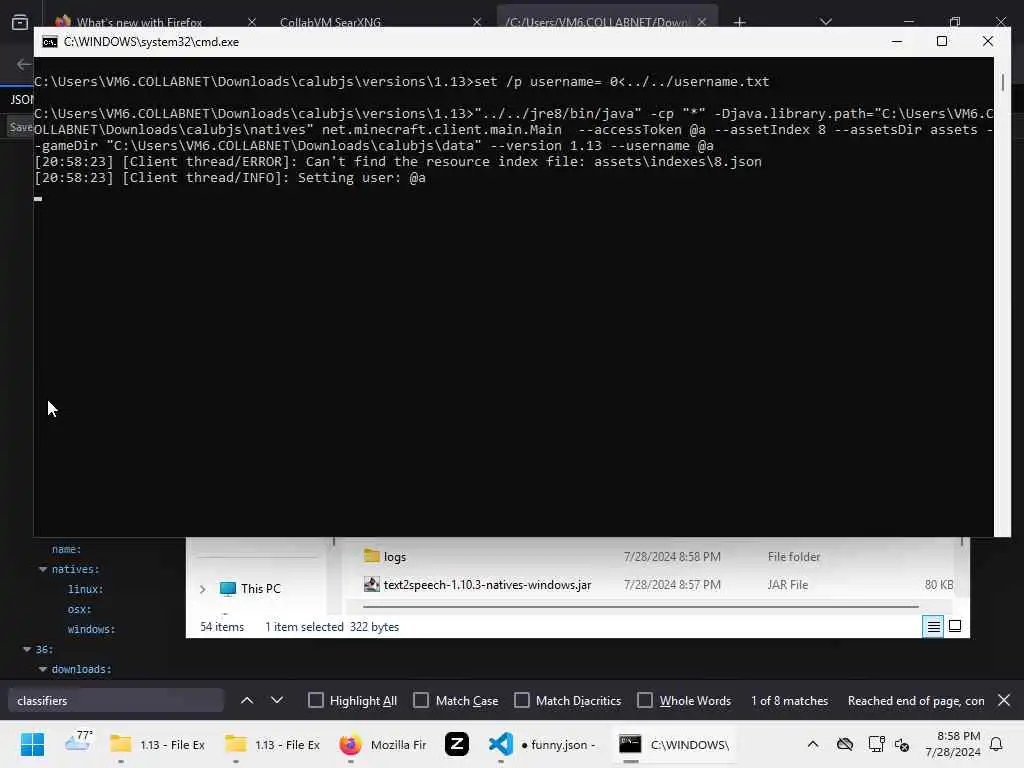Click the "1 of 8 matches" text
The height and width of the screenshot is (768, 1024).
(x=789, y=701)
